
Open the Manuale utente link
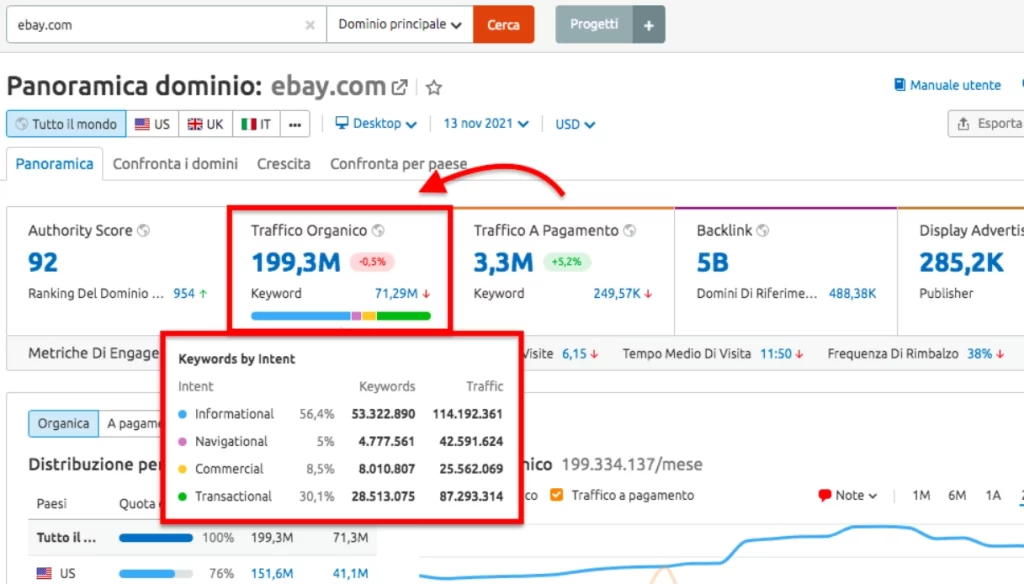[946, 85]
